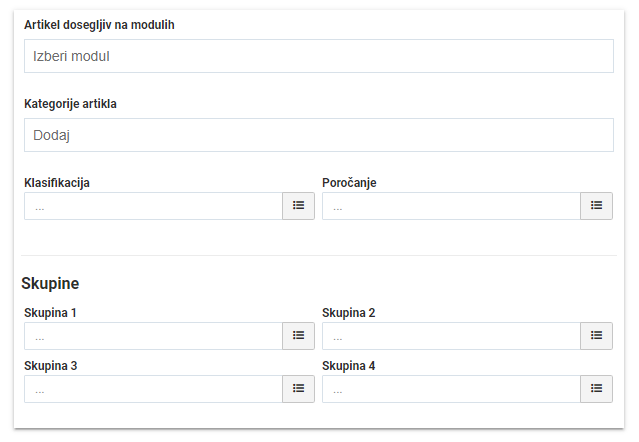The image size is (639, 442).
Task: Open the Skupina 3 list lookup icon
Action: coord(298,389)
